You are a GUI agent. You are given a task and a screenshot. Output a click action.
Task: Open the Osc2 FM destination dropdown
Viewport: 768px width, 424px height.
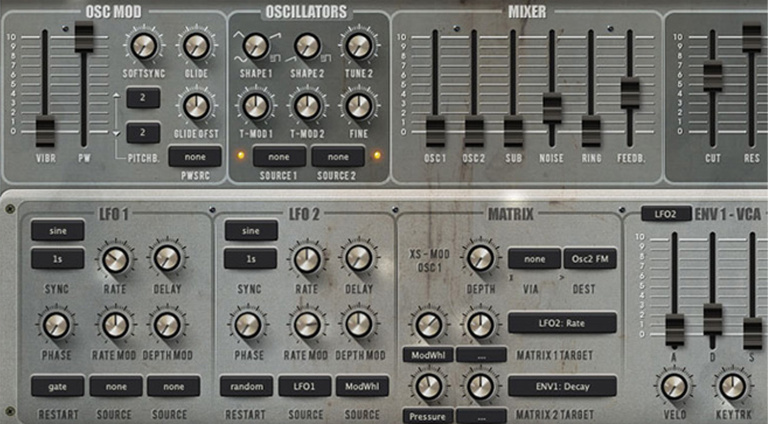(x=590, y=259)
